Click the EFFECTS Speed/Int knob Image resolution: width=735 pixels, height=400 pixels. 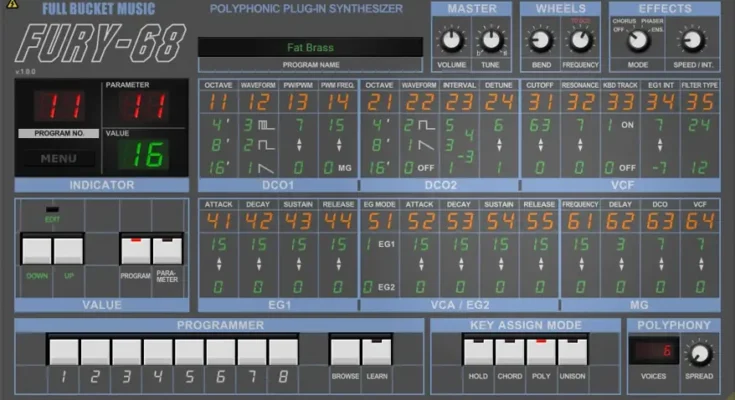[692, 41]
